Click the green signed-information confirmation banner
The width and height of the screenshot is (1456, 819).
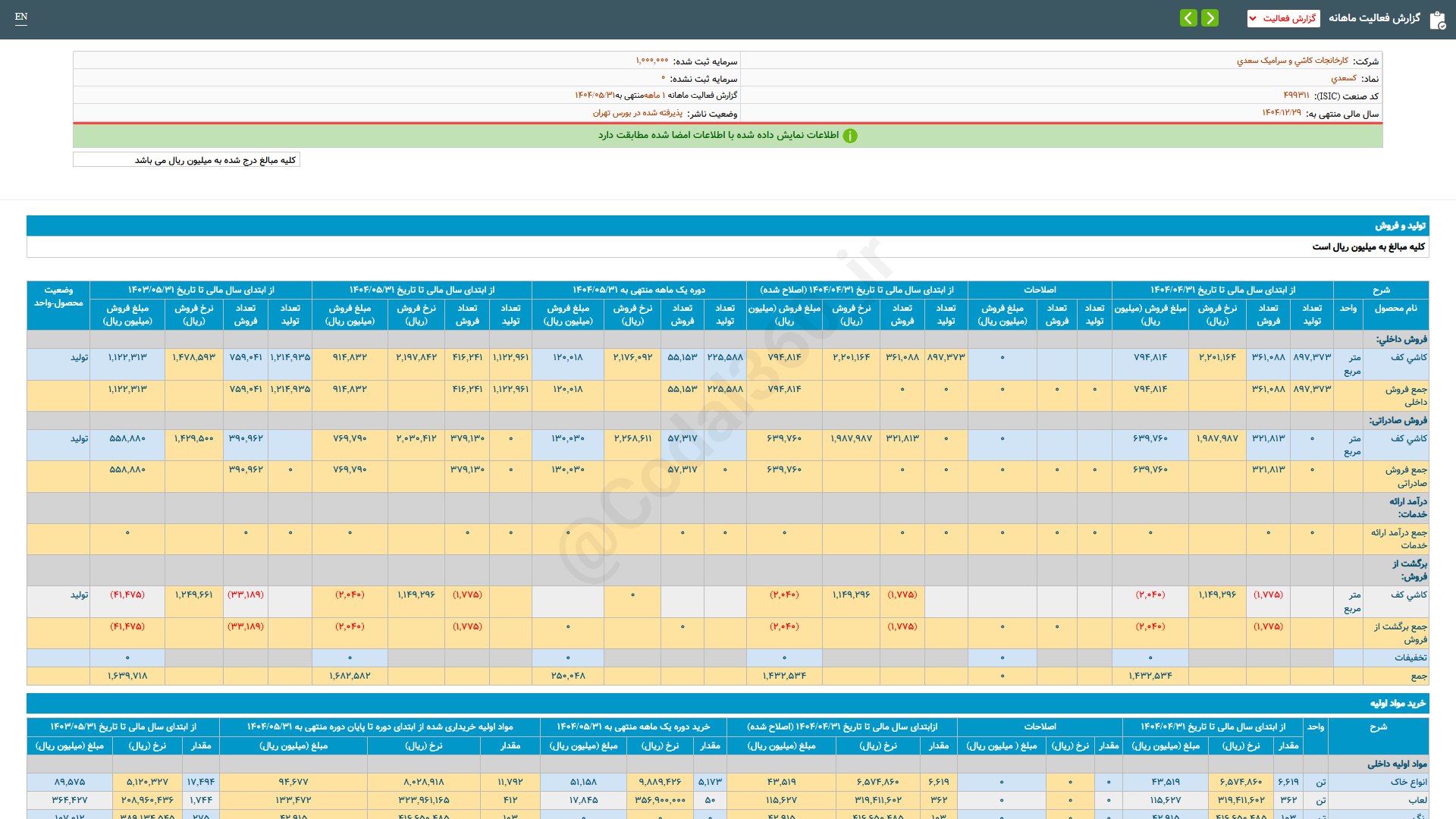(728, 136)
